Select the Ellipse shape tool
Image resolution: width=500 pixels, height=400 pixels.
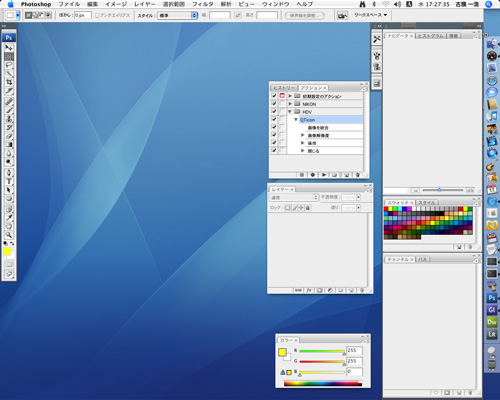9,199
